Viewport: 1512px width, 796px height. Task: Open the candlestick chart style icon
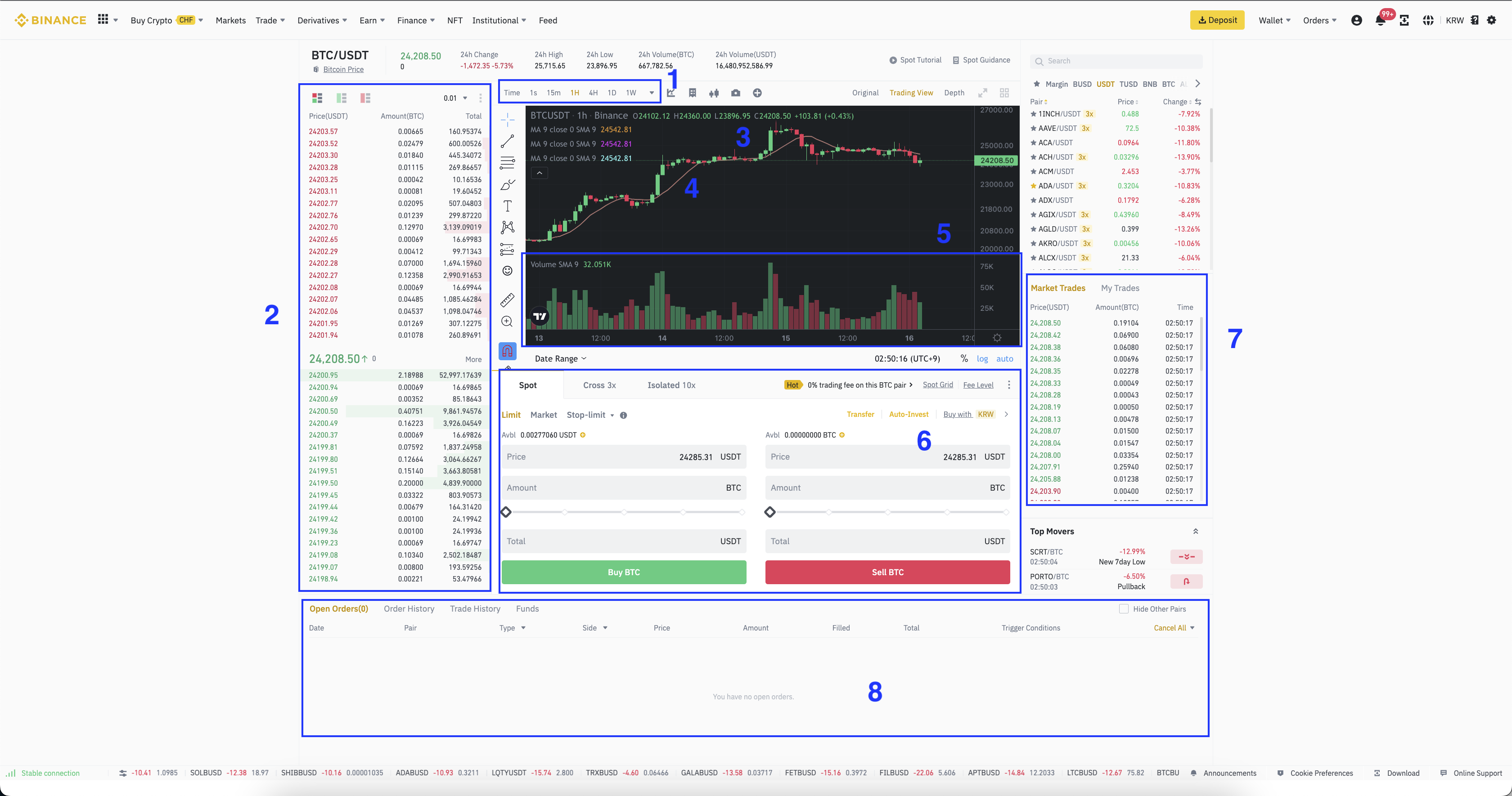click(714, 93)
